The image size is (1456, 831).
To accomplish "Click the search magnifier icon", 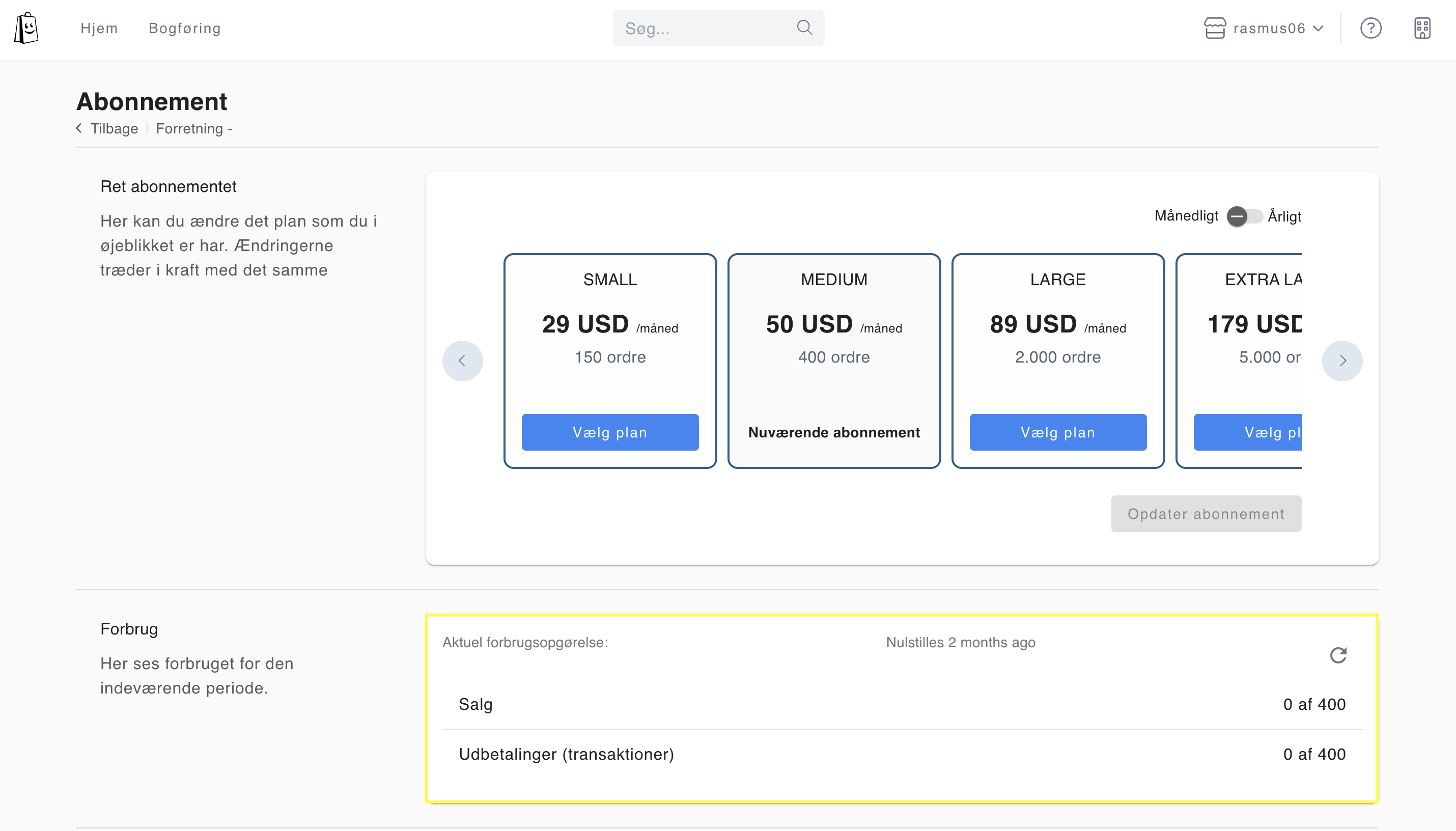I will coord(804,27).
